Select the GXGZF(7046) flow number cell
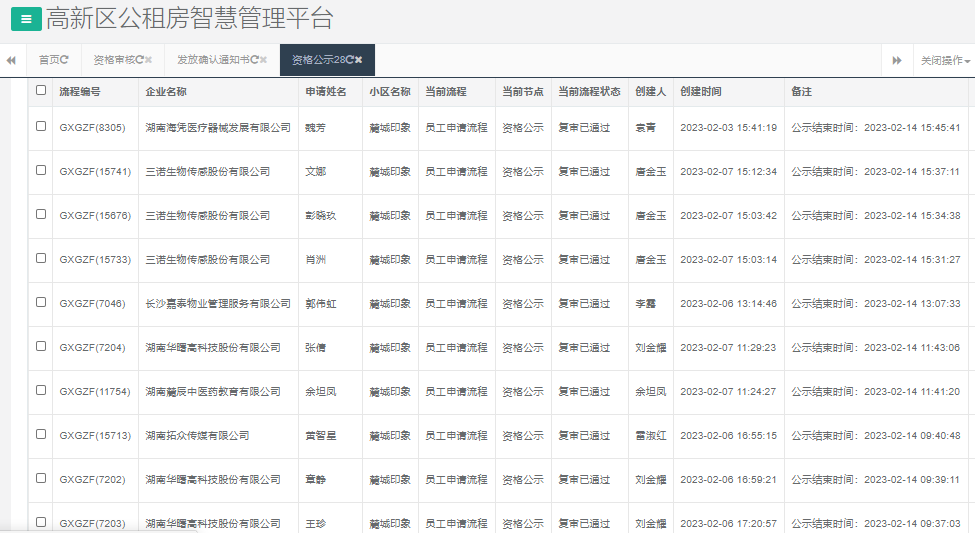This screenshot has width=975, height=533. pyautogui.click(x=93, y=304)
